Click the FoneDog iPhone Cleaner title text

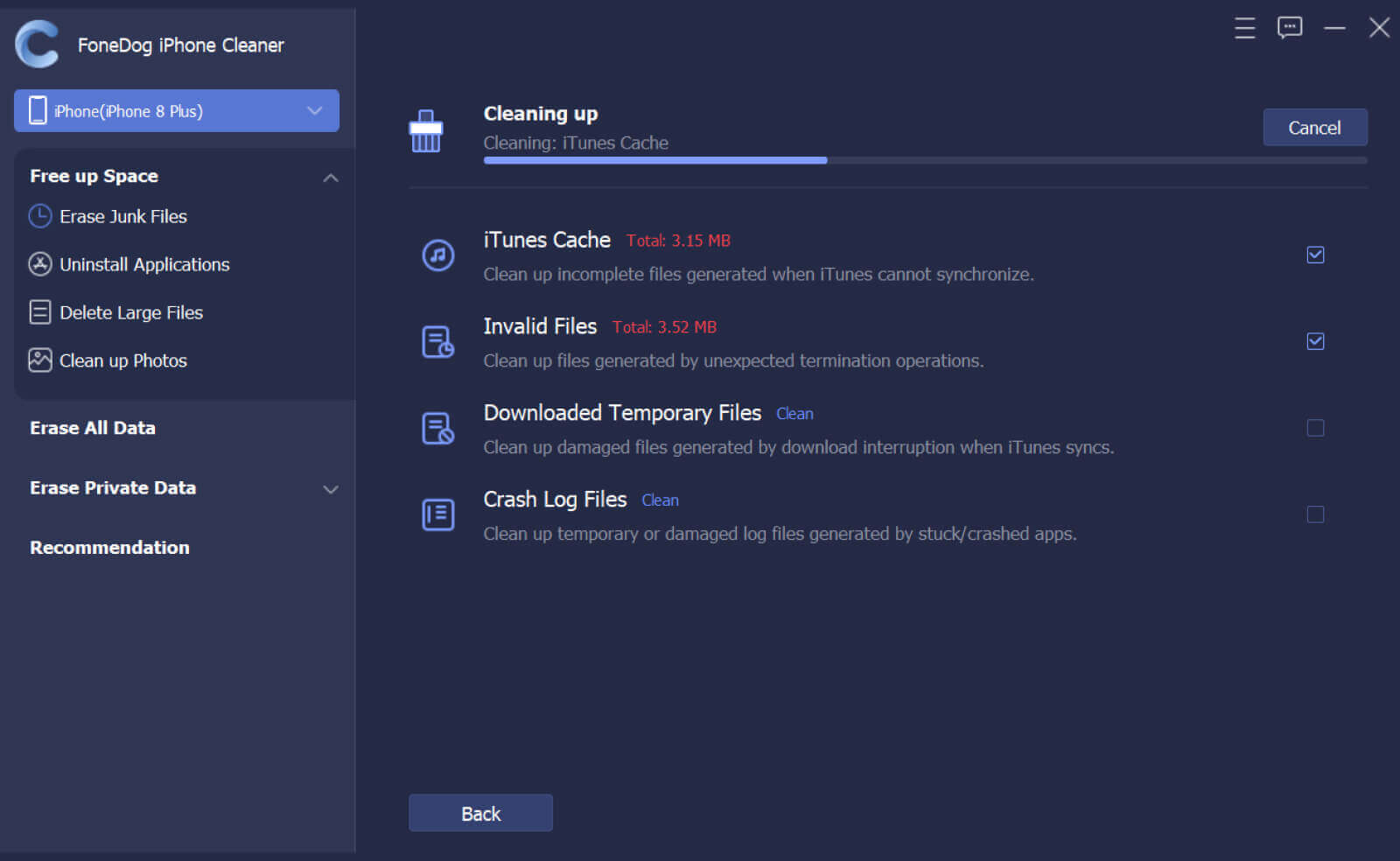click(x=180, y=45)
